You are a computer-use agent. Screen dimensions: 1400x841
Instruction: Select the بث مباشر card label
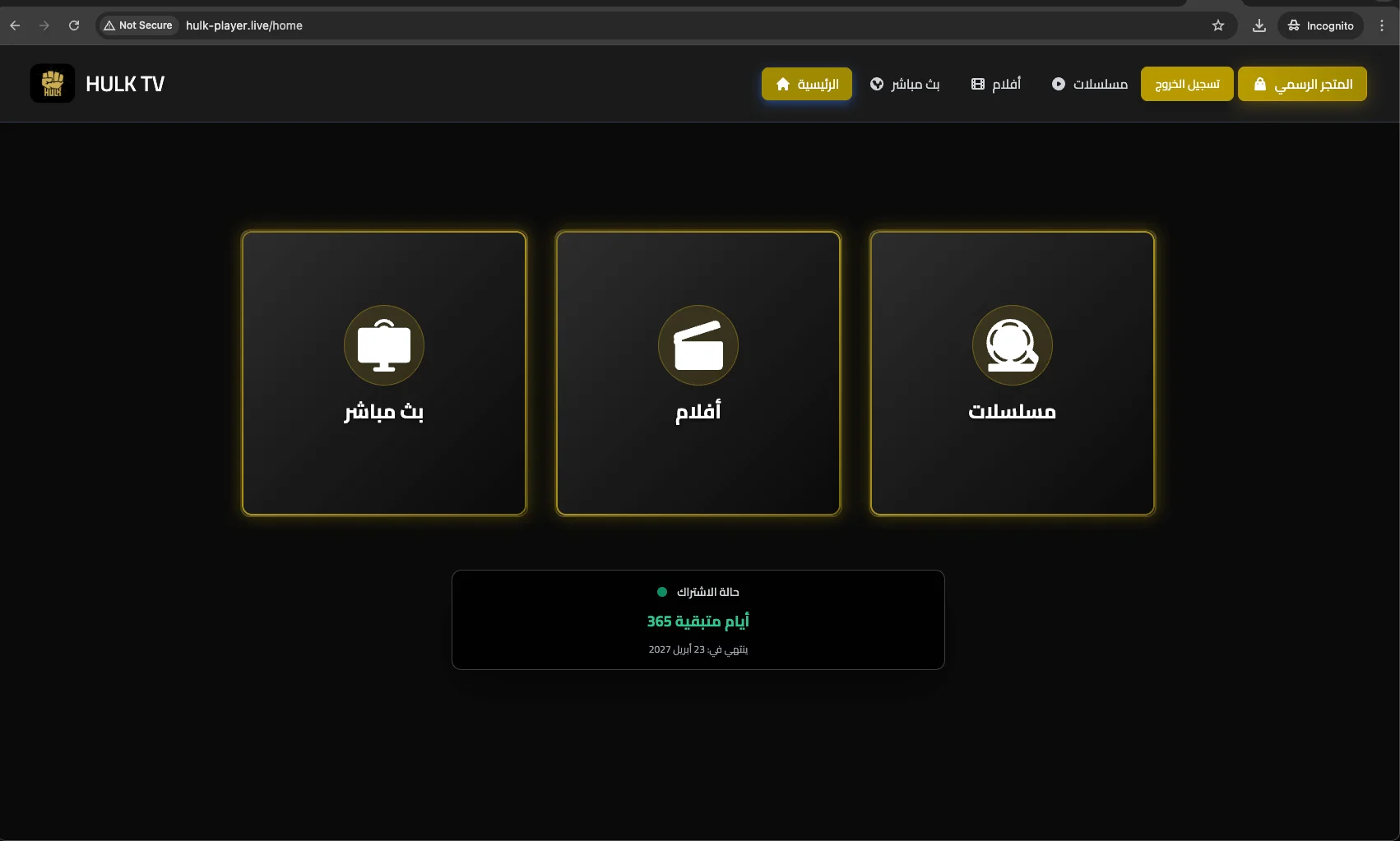tap(384, 411)
